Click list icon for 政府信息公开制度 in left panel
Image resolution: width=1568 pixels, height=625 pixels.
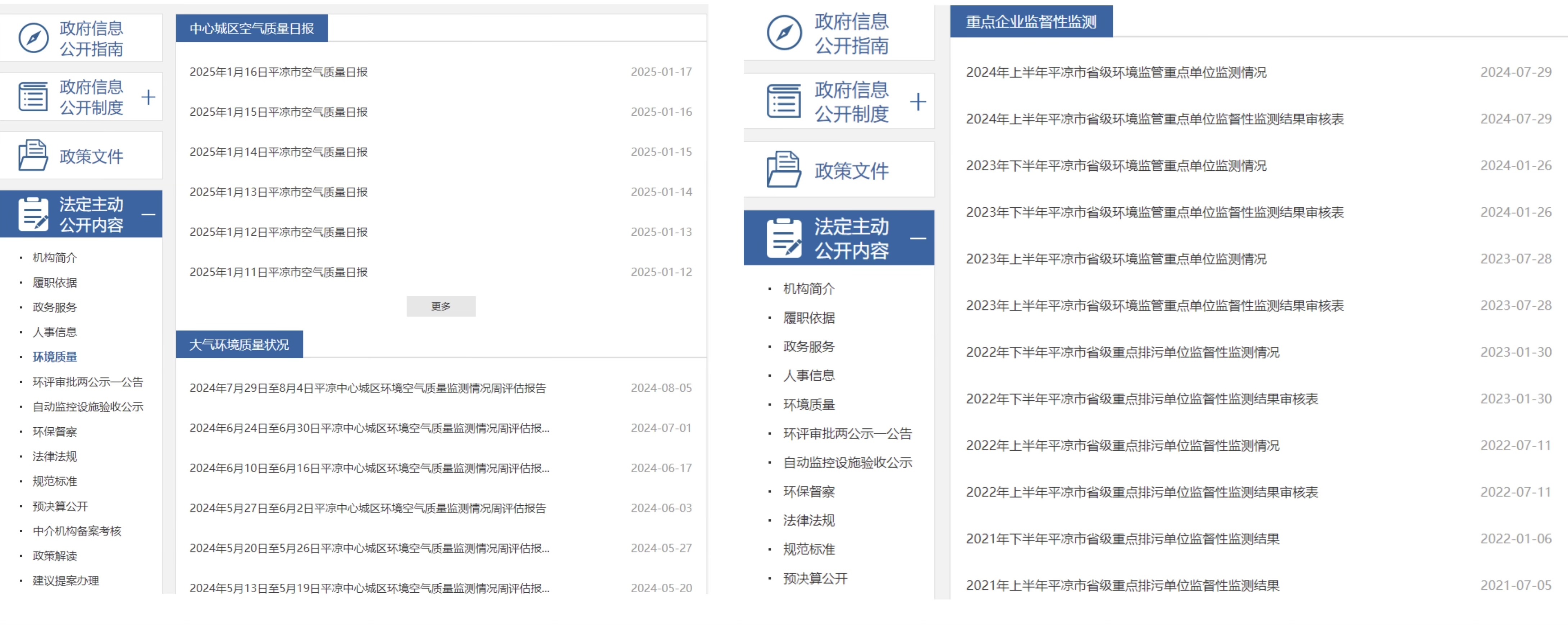point(33,97)
